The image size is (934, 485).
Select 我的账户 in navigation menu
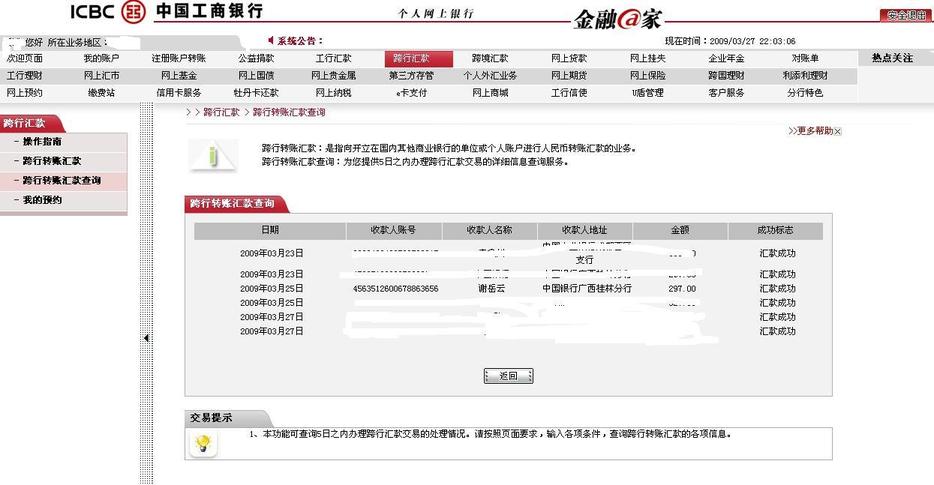click(100, 59)
